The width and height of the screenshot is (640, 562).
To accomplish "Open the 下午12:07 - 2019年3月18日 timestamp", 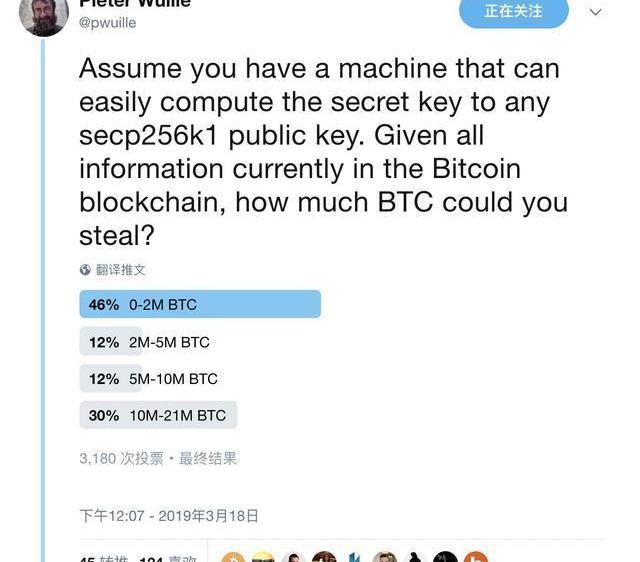I will click(169, 516).
